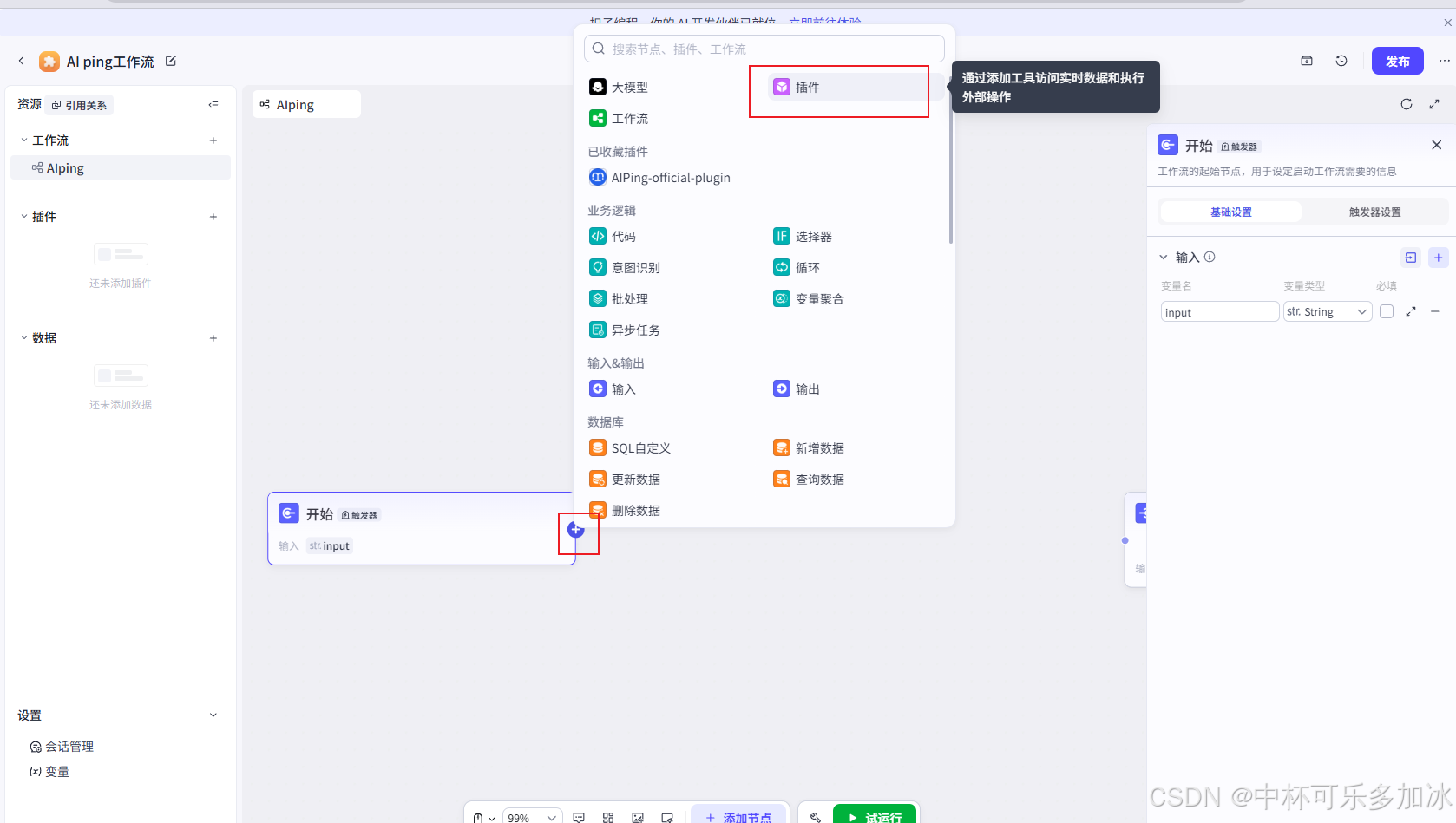The height and width of the screenshot is (823, 1456).
Task: Choose the 查询数据 node
Action: click(x=809, y=479)
